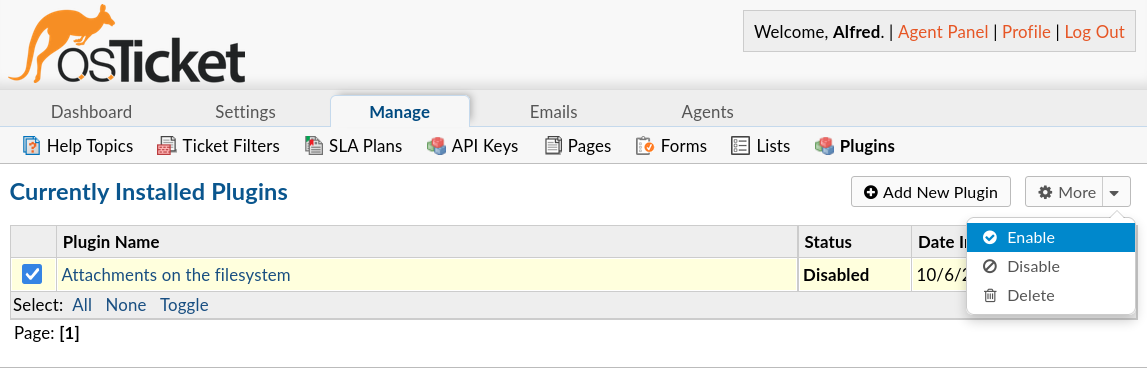This screenshot has width=1147, height=368.
Task: Switch to the Agents tab
Action: 707,112
